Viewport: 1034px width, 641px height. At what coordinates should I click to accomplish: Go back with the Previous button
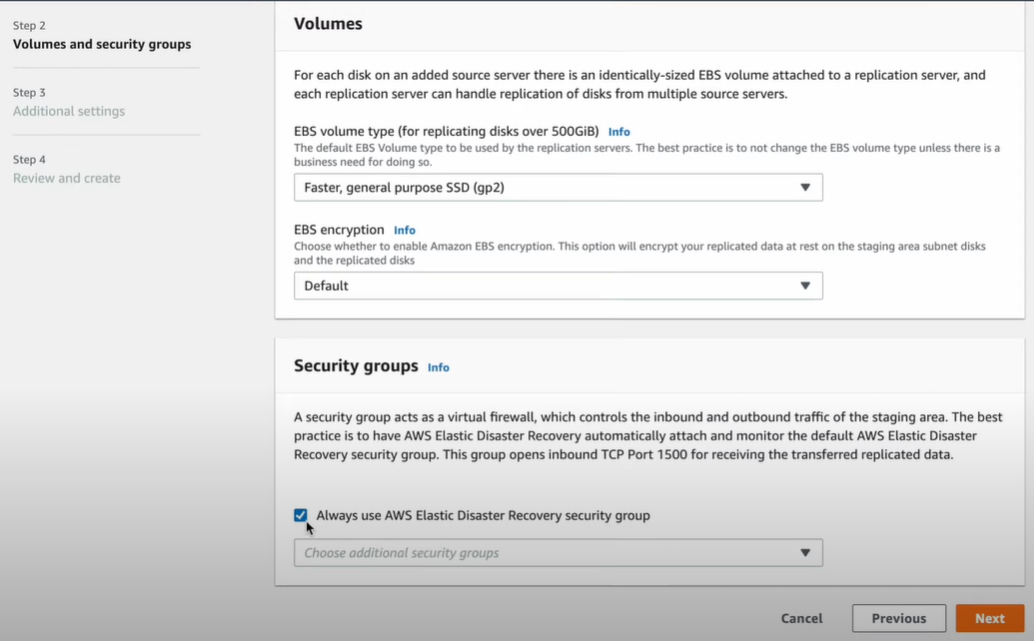(x=899, y=618)
